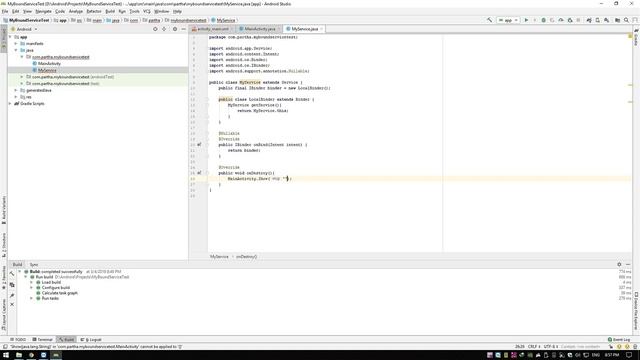Click the Make Project hammer icon
Image resolution: width=640 pixels, height=360 pixels.
click(489, 20)
